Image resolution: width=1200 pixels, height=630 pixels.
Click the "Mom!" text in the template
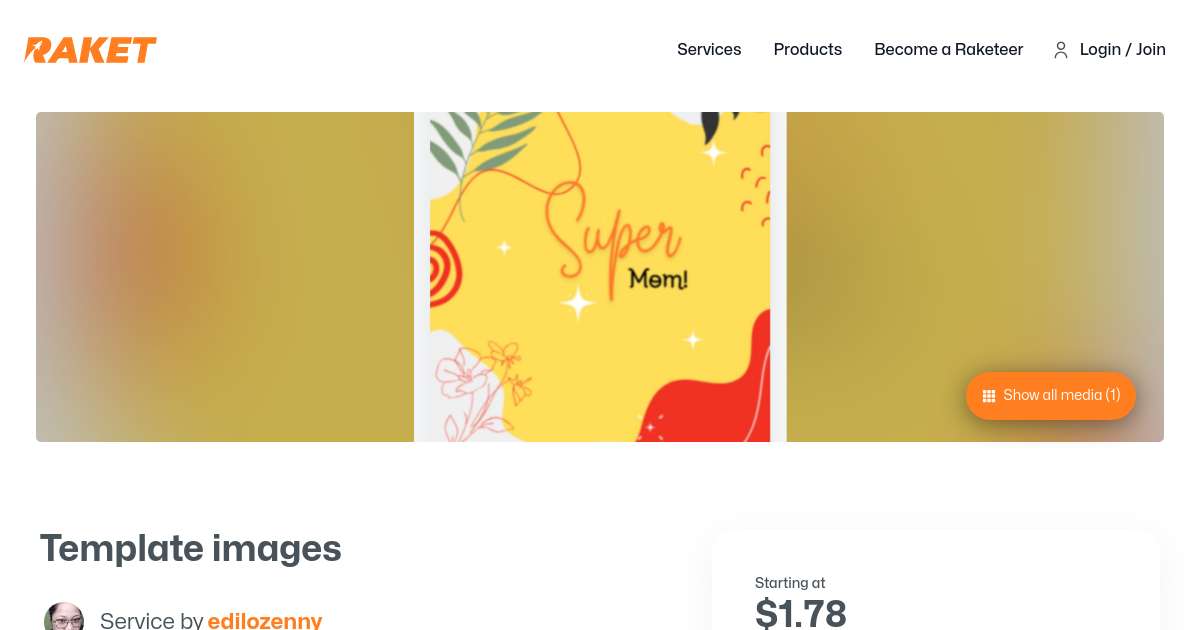[658, 279]
